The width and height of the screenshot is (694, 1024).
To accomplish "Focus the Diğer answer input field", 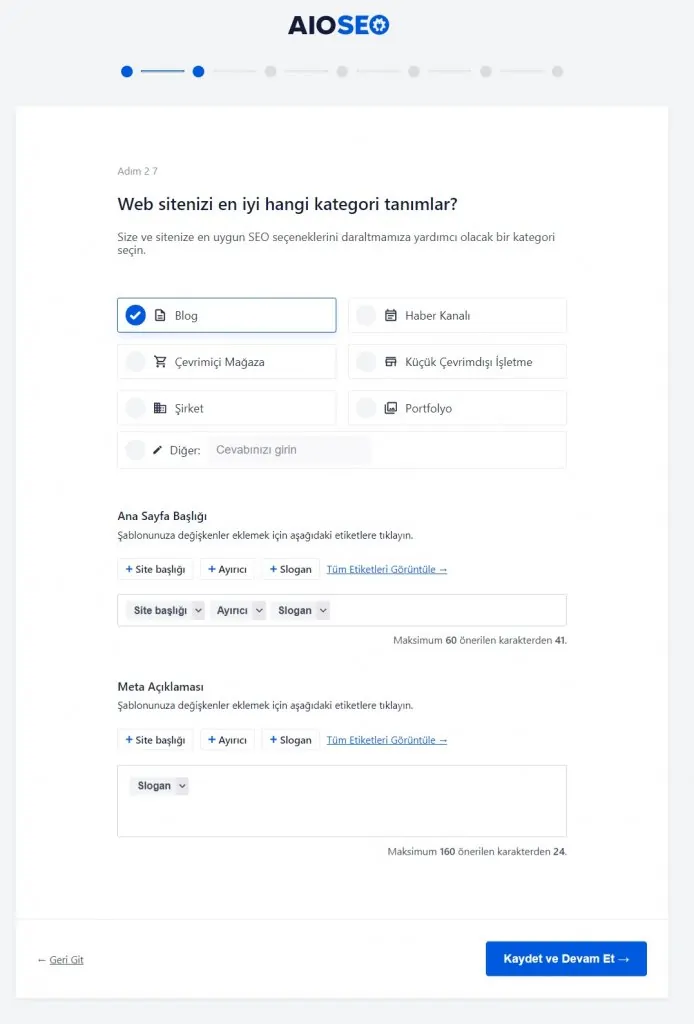I will click(x=289, y=450).
